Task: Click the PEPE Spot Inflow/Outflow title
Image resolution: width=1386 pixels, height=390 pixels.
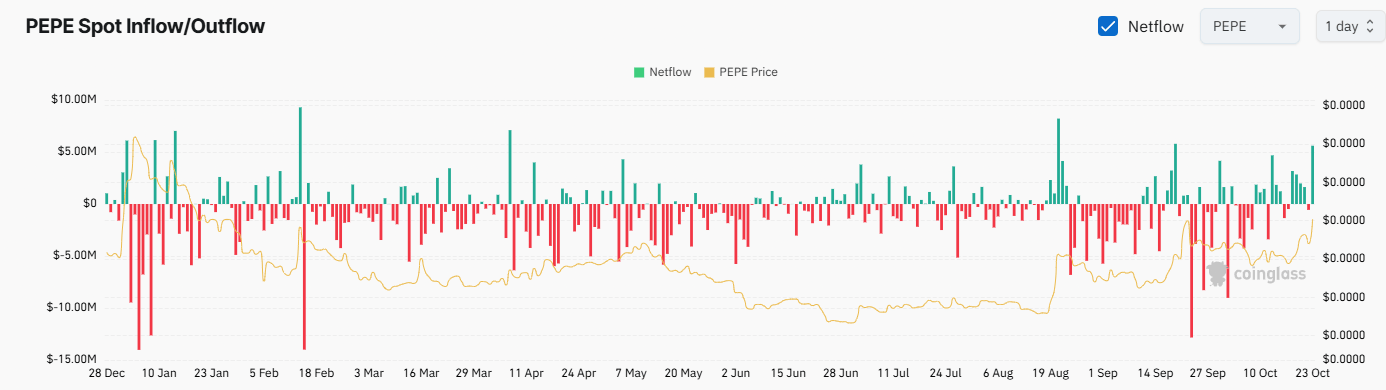Action: tap(145, 27)
